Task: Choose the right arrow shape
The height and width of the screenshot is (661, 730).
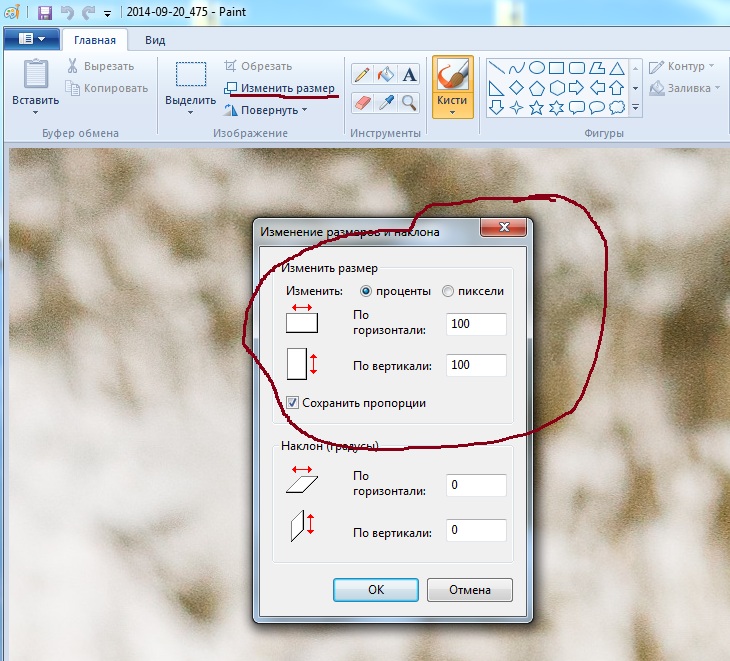Action: pos(577,88)
